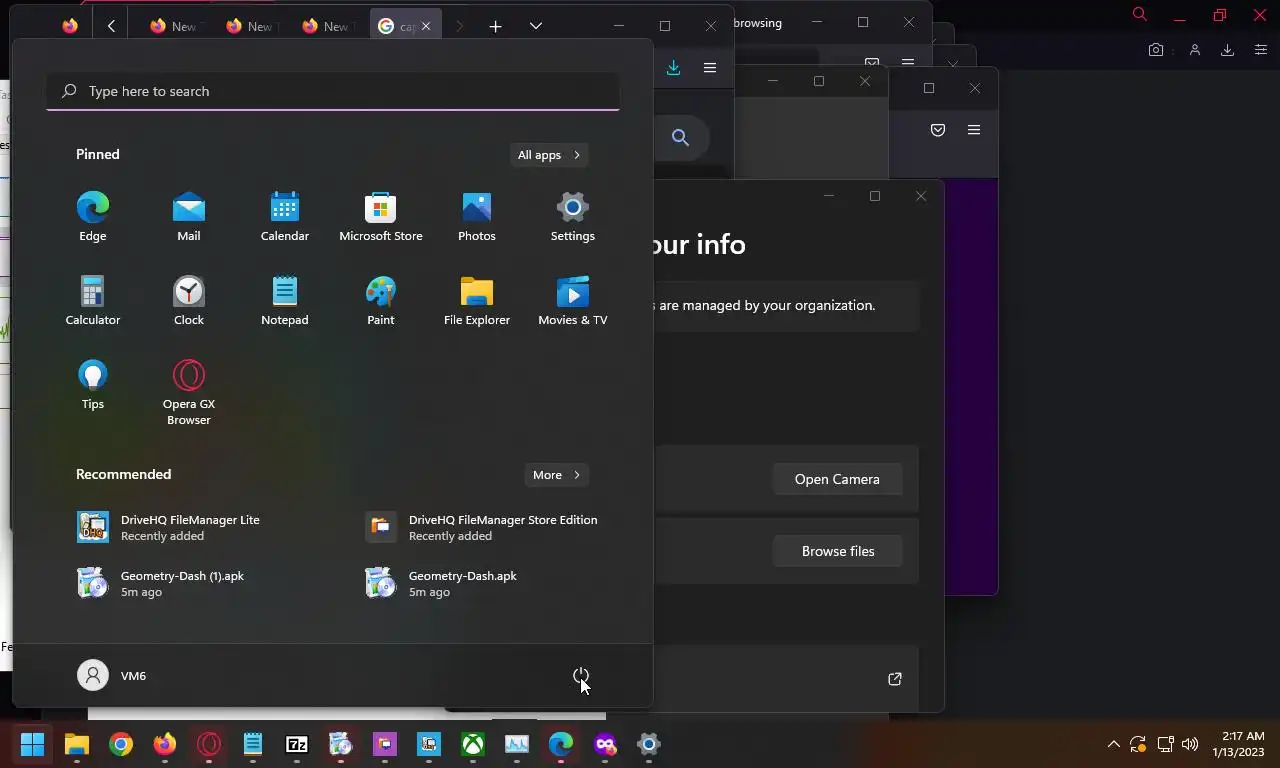Screen dimensions: 1280x768
Task: Expand the All apps list
Action: pos(549,155)
